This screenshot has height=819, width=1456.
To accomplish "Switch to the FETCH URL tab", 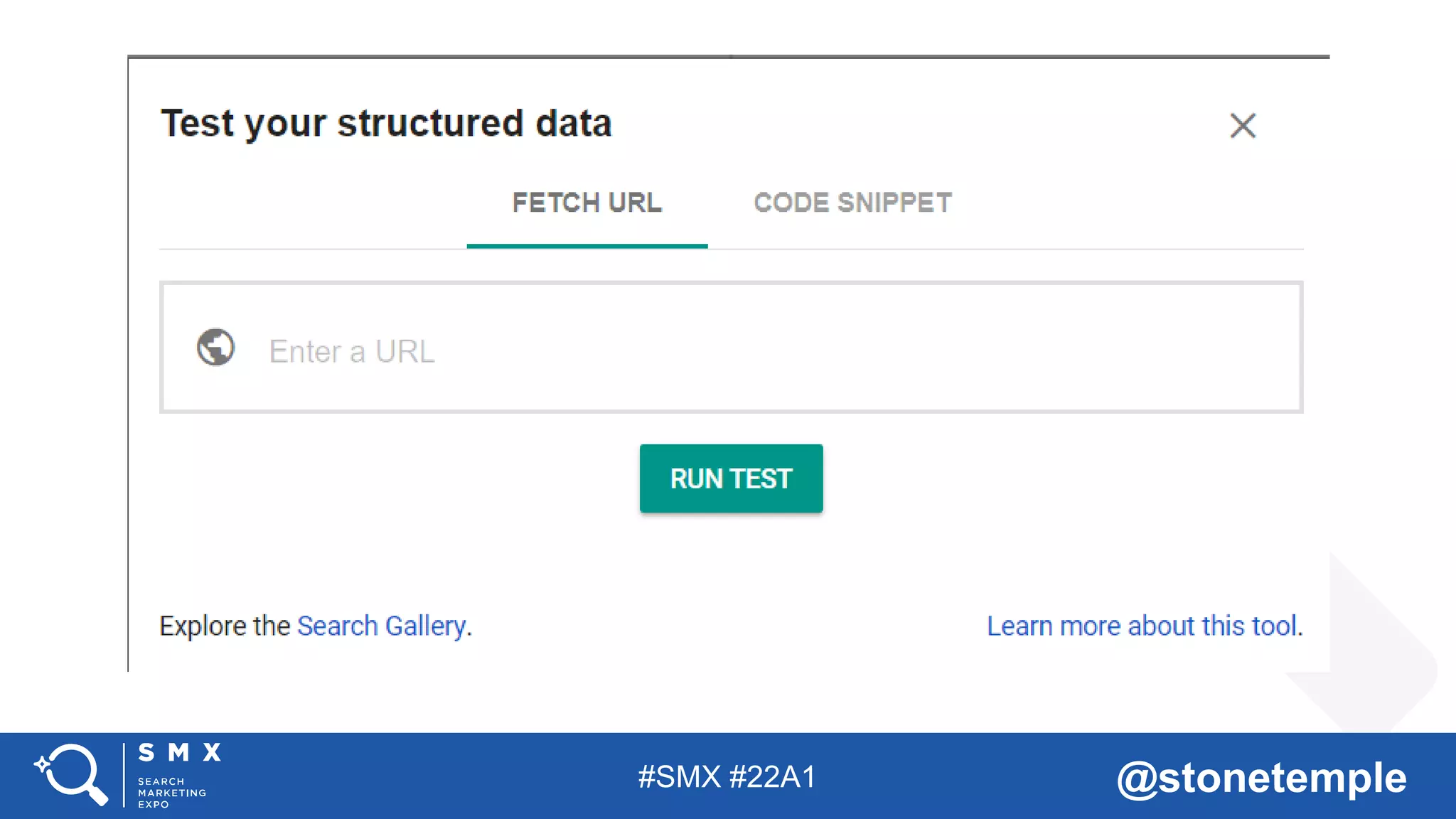I will tap(587, 203).
